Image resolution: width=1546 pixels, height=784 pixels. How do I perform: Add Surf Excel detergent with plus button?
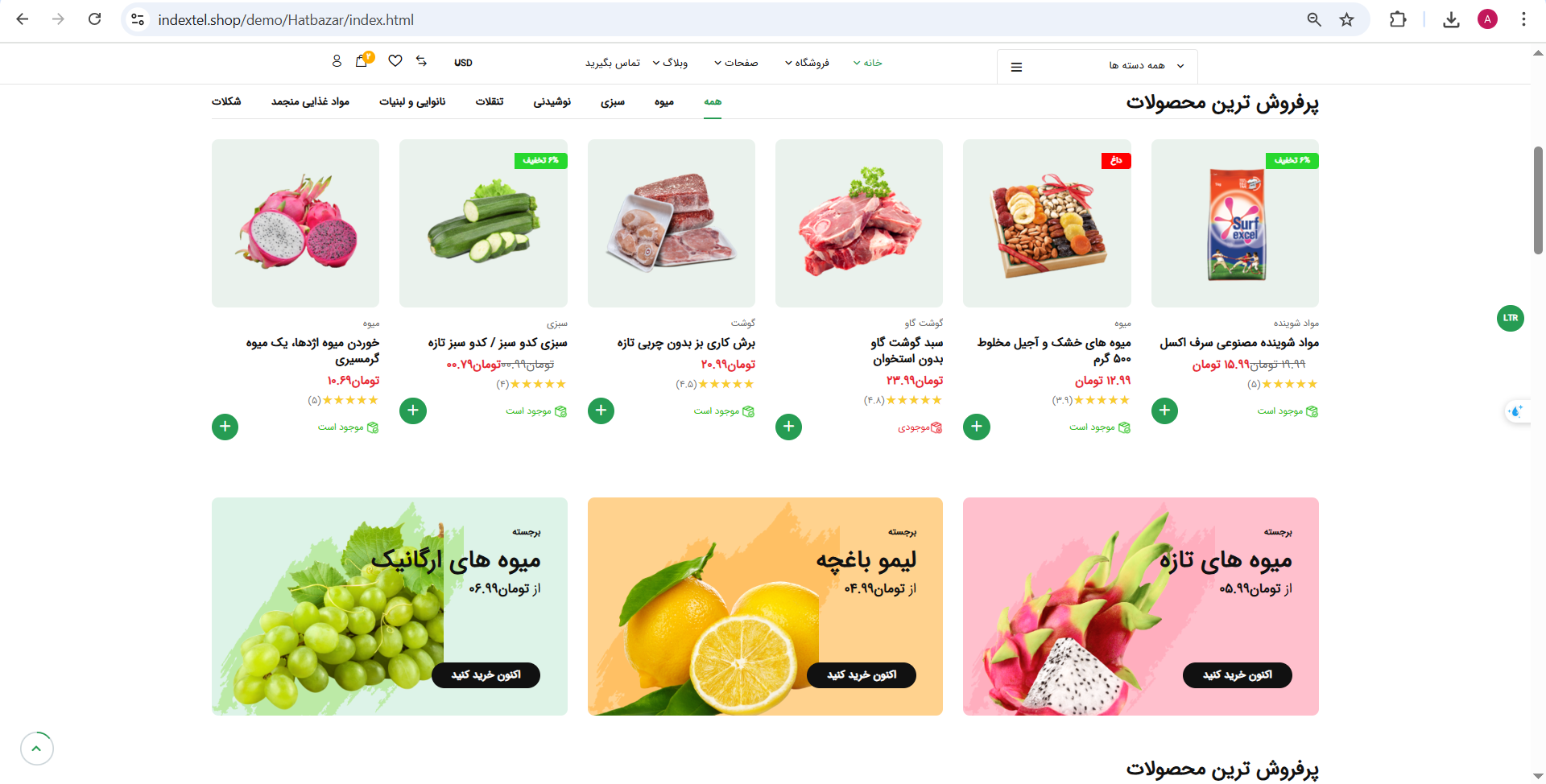(1164, 411)
